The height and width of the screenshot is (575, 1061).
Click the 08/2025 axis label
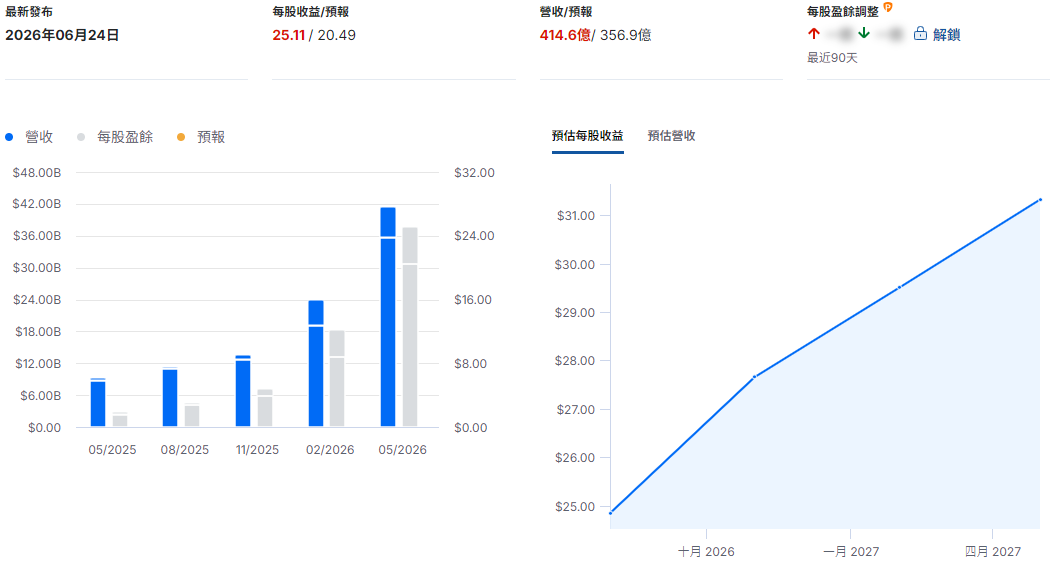click(x=185, y=450)
